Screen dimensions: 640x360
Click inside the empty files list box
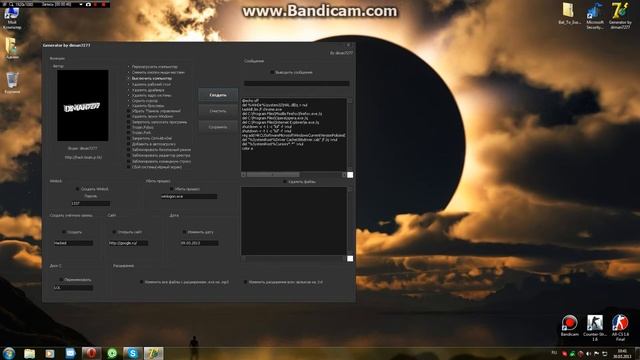coord(294,221)
